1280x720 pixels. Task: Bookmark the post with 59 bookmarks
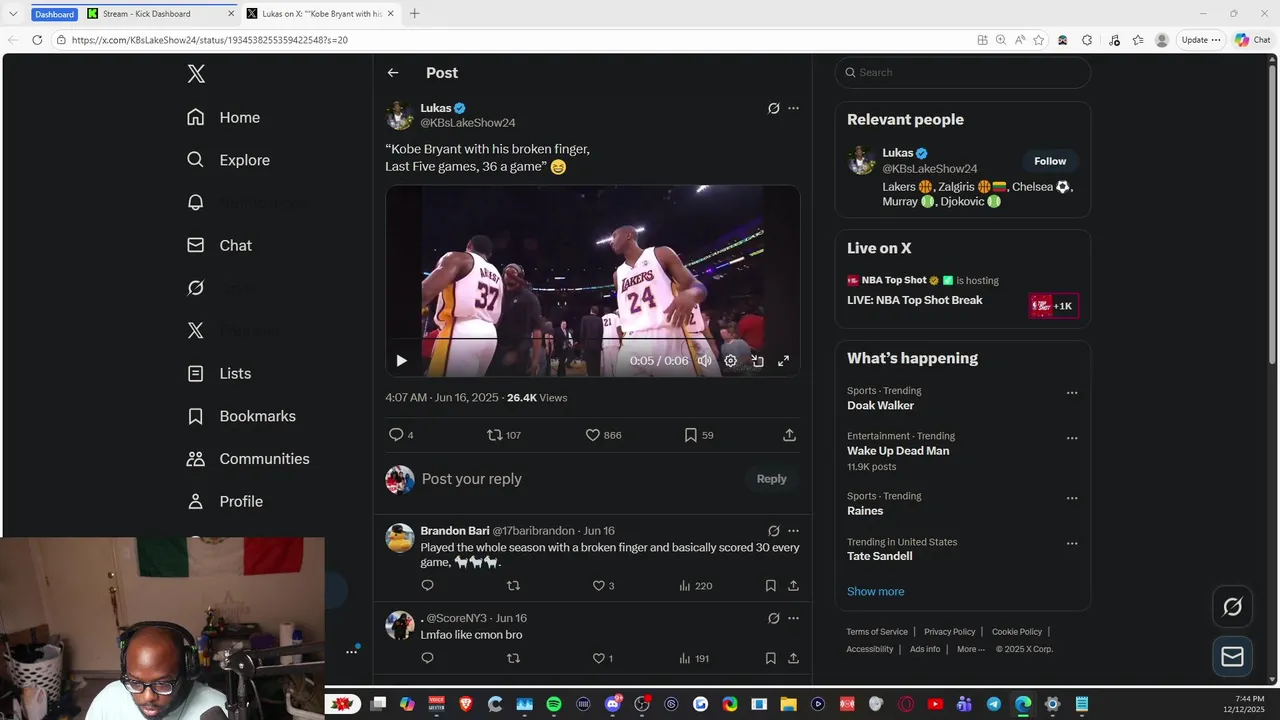(698, 435)
